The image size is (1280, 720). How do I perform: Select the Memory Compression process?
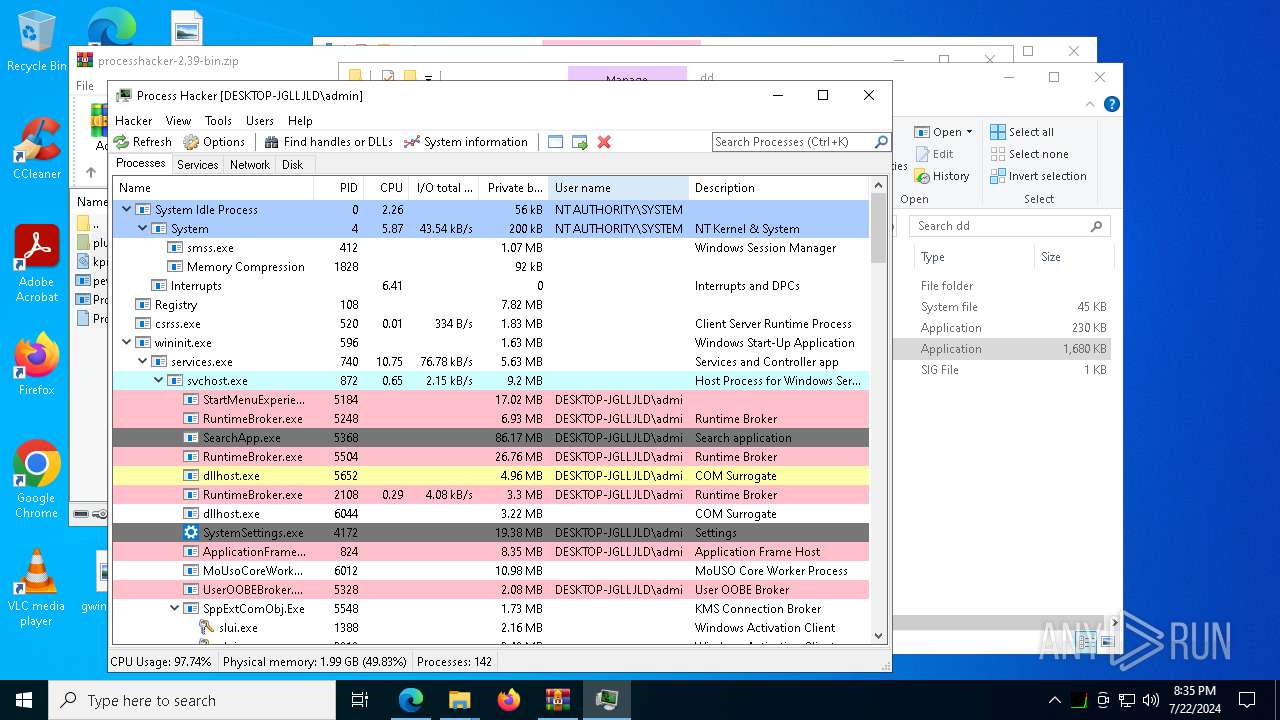coord(491,267)
